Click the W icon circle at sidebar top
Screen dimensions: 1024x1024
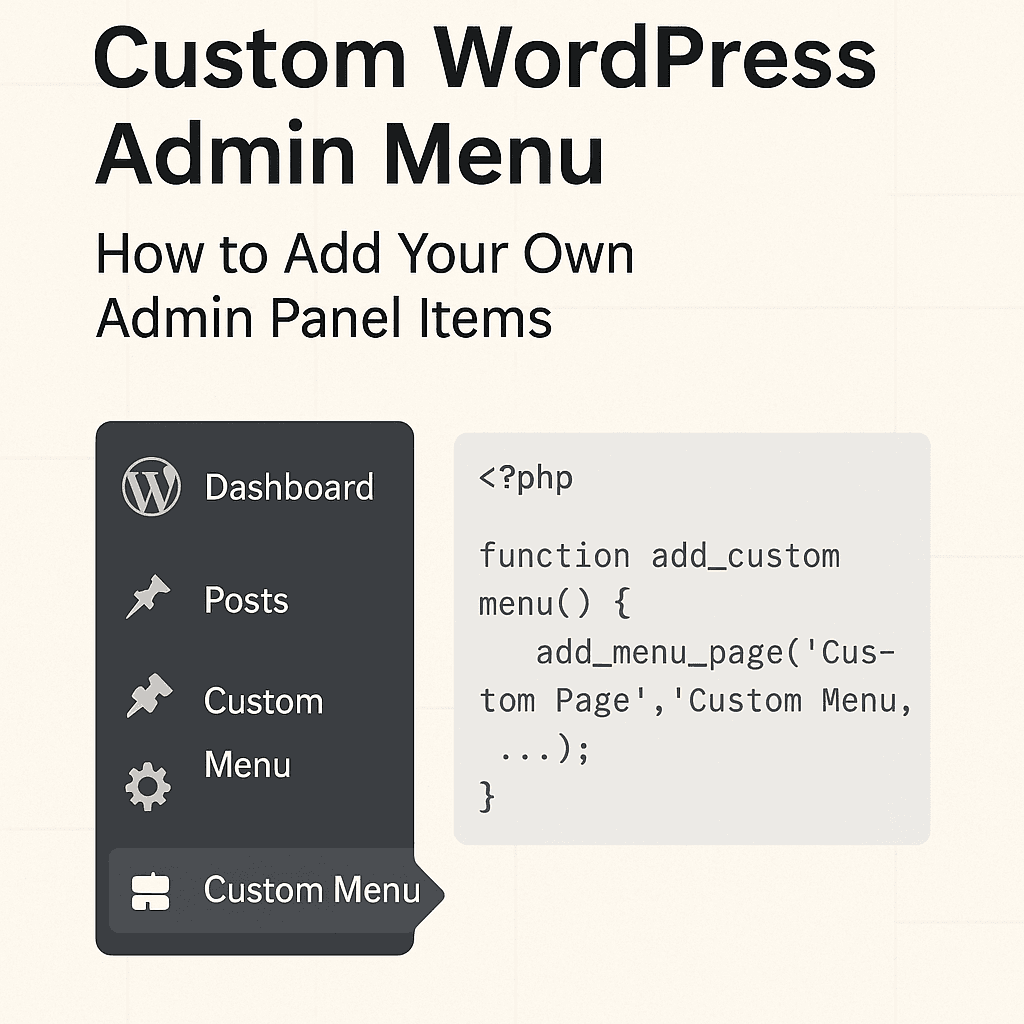coord(148,487)
